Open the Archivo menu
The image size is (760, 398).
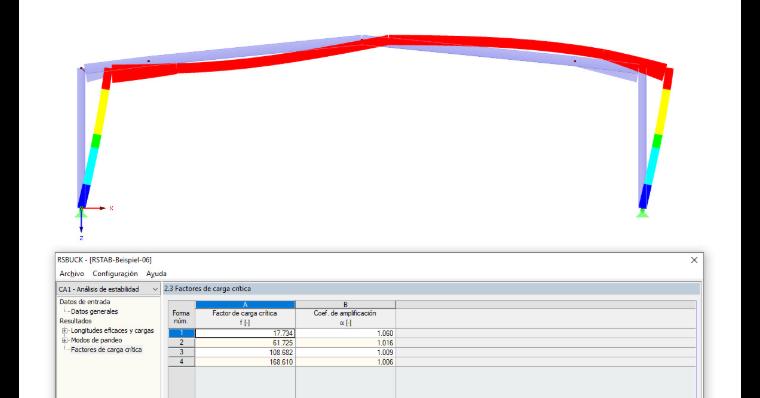(72, 274)
